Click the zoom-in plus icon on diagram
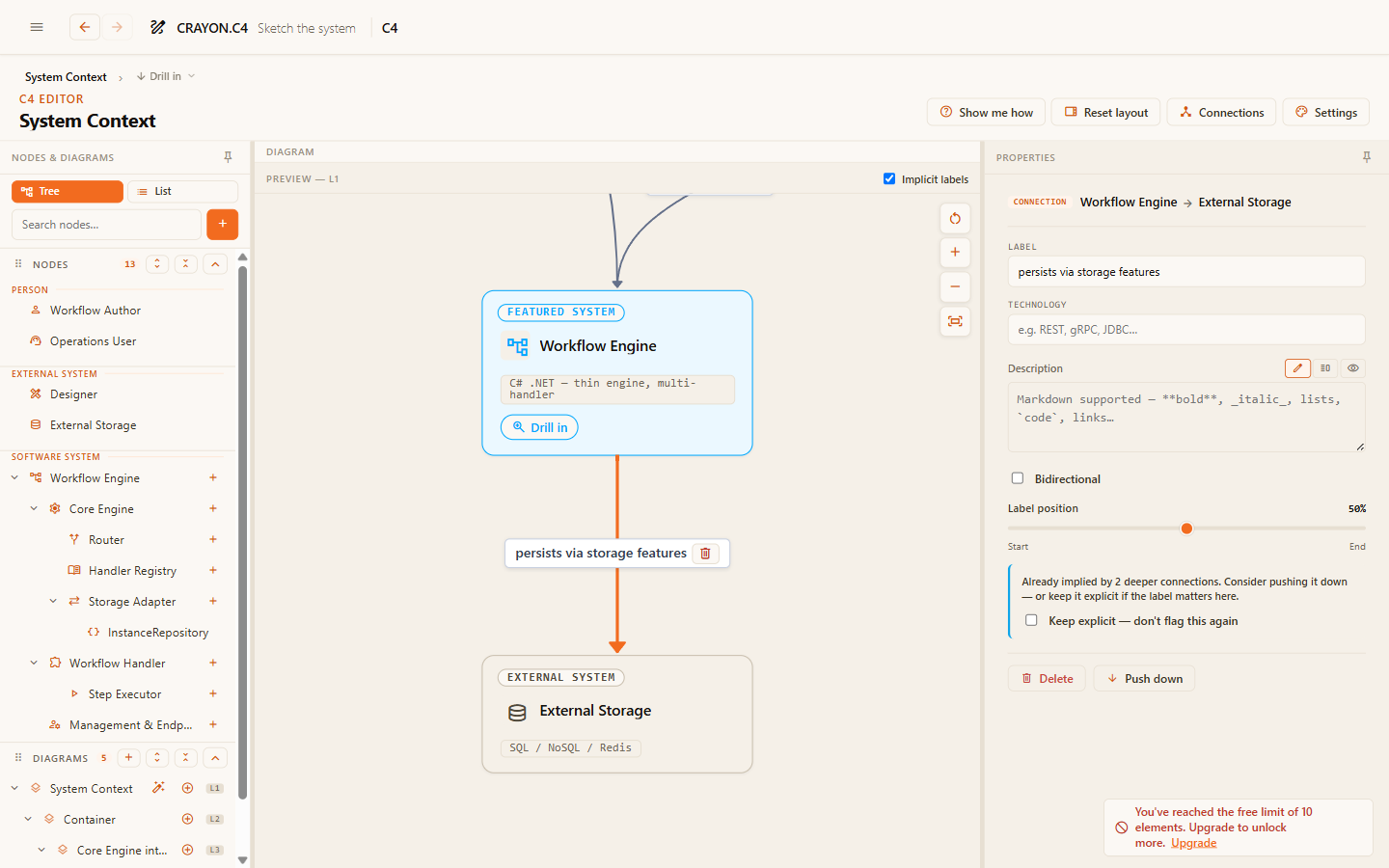This screenshot has width=1389, height=868. click(x=955, y=253)
